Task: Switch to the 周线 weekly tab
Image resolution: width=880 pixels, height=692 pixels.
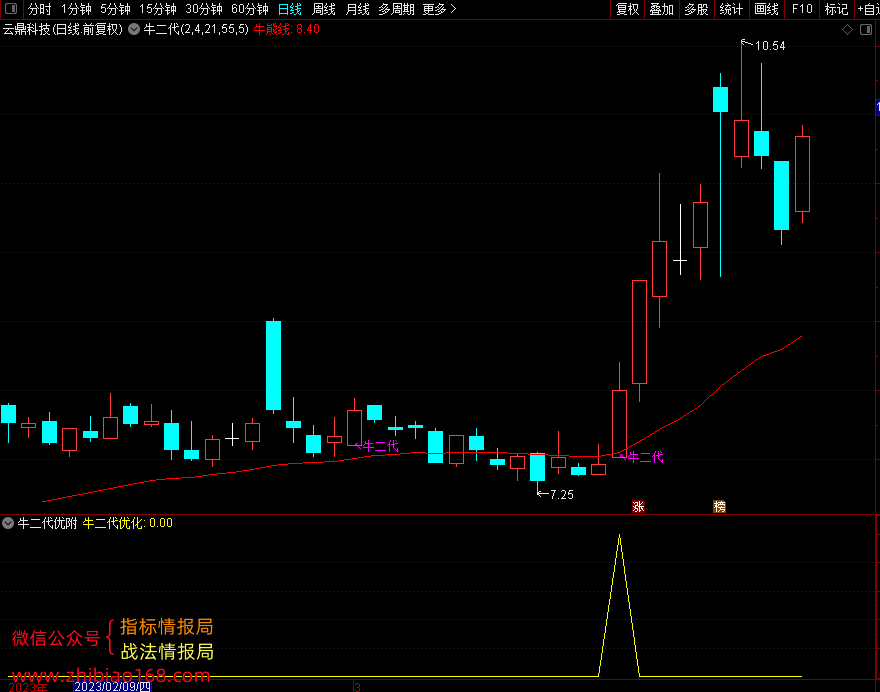Action: [324, 10]
